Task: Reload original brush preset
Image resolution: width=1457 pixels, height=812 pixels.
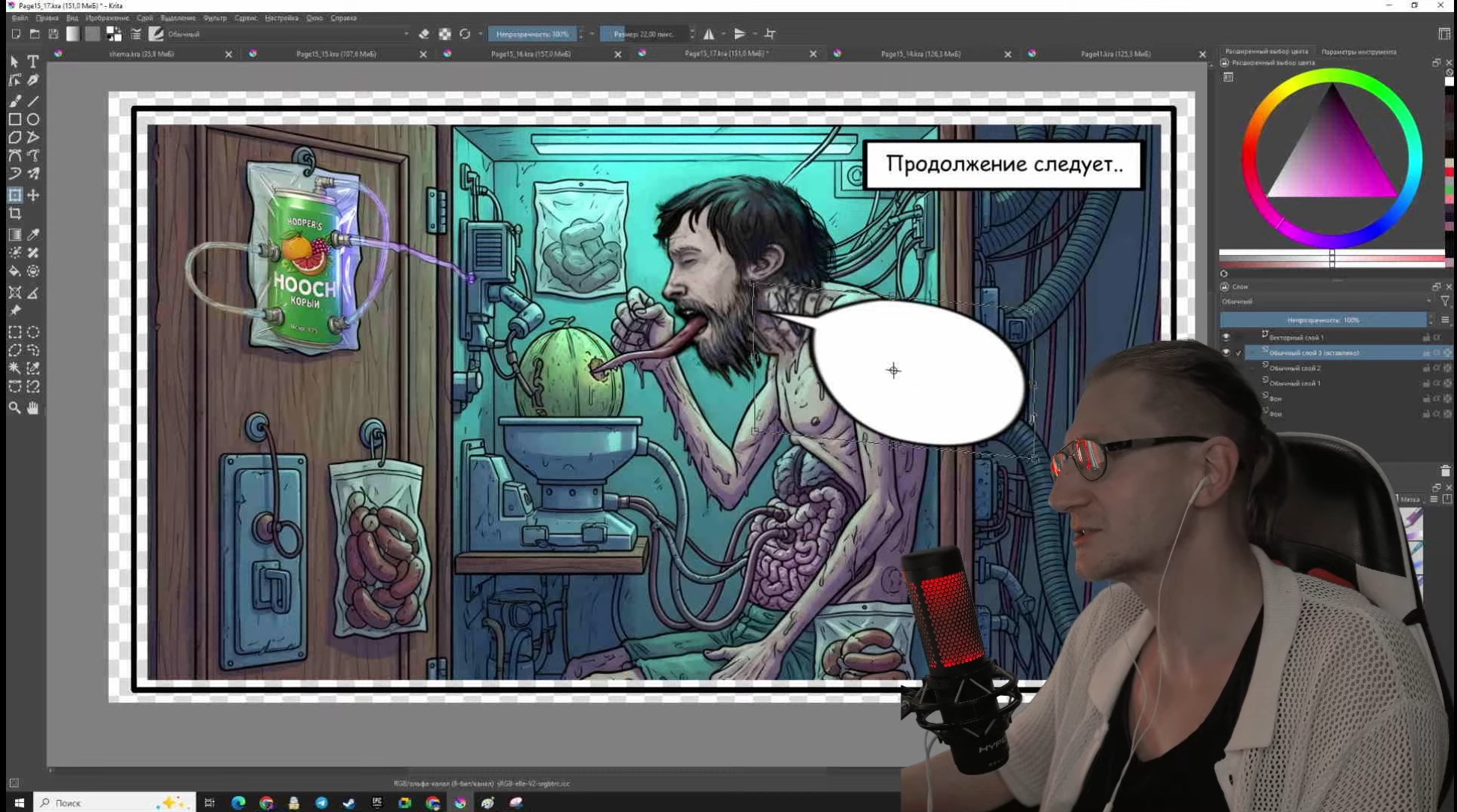Action: [x=465, y=34]
